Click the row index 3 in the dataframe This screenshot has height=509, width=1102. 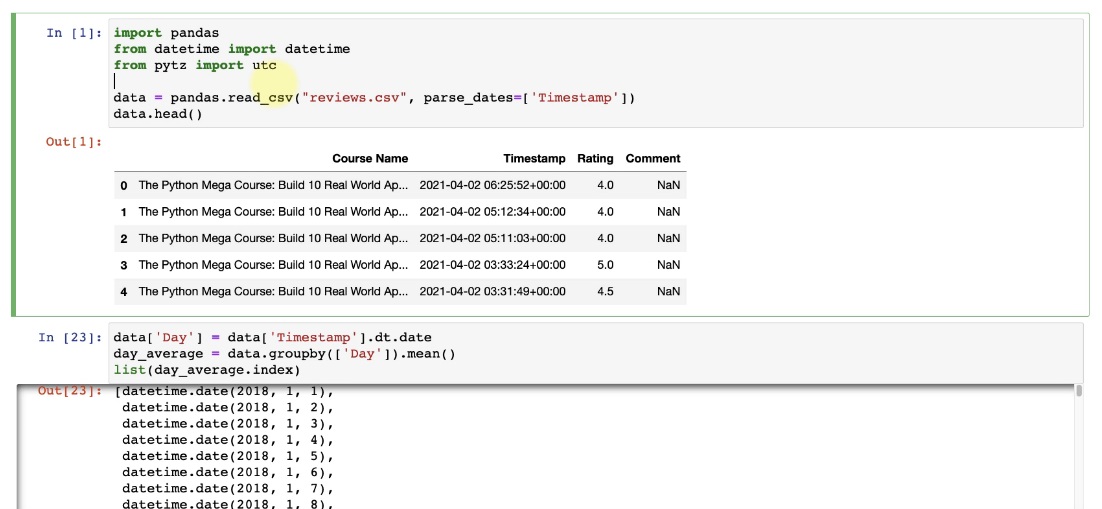click(x=124, y=265)
